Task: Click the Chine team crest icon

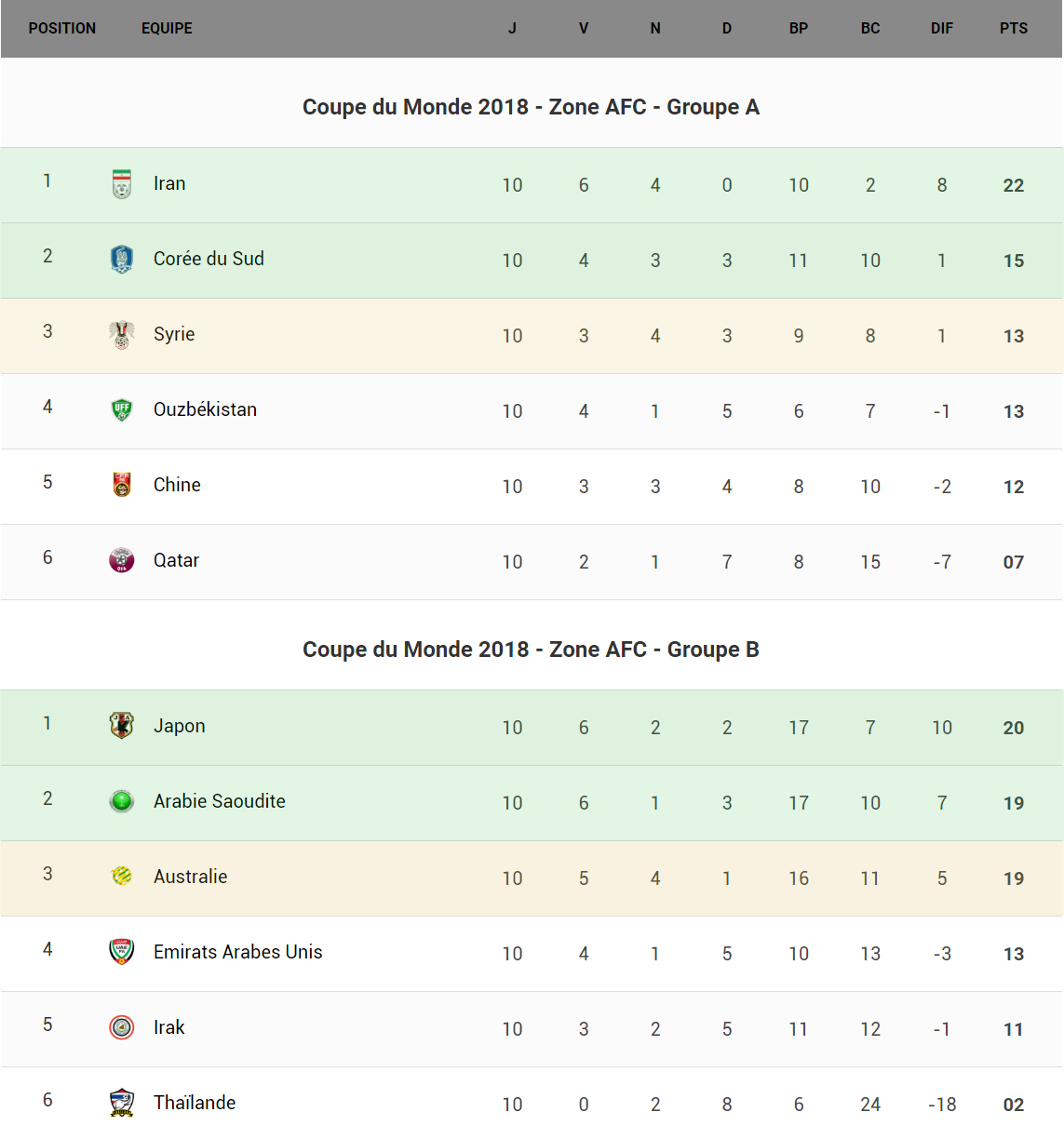Action: click(122, 485)
